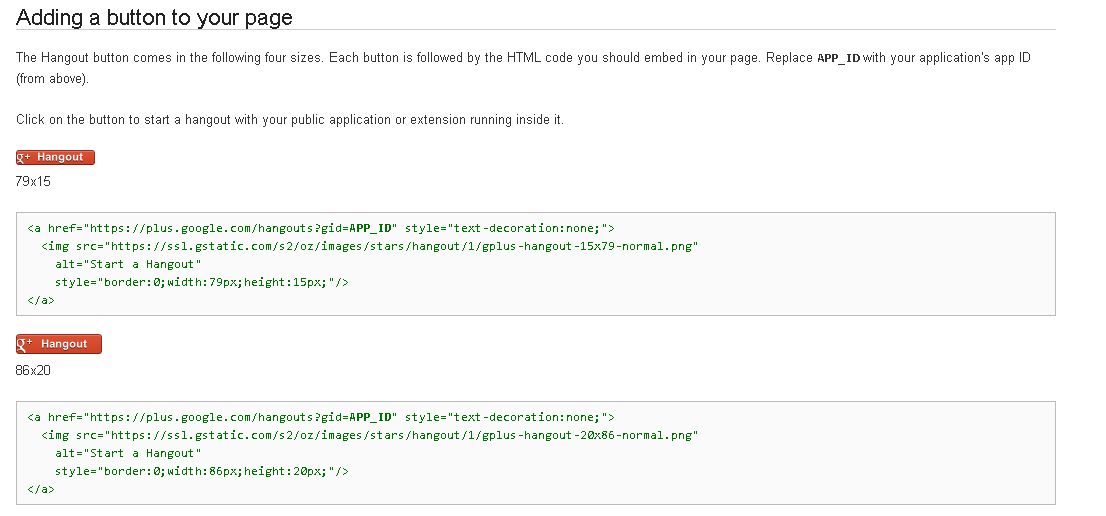Click the closing </a> tag in the first code block
The image size is (1106, 516).
pos(41,300)
